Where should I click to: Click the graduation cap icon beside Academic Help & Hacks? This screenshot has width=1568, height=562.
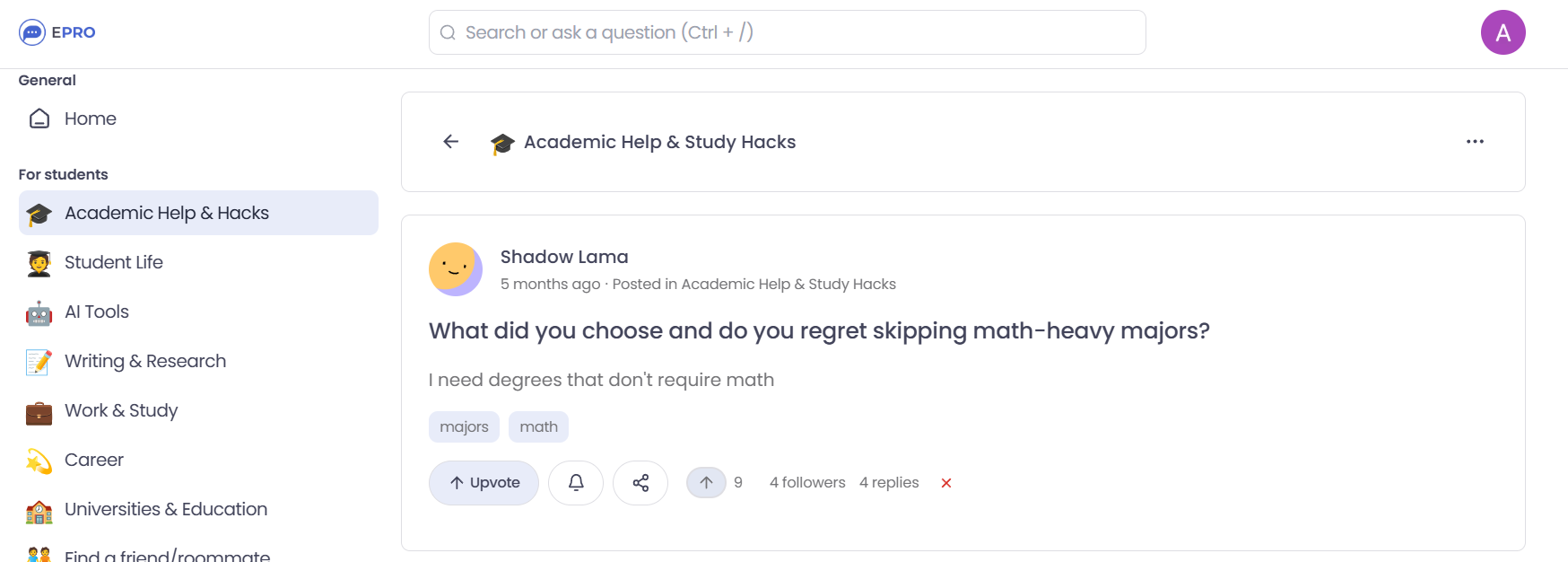point(38,213)
